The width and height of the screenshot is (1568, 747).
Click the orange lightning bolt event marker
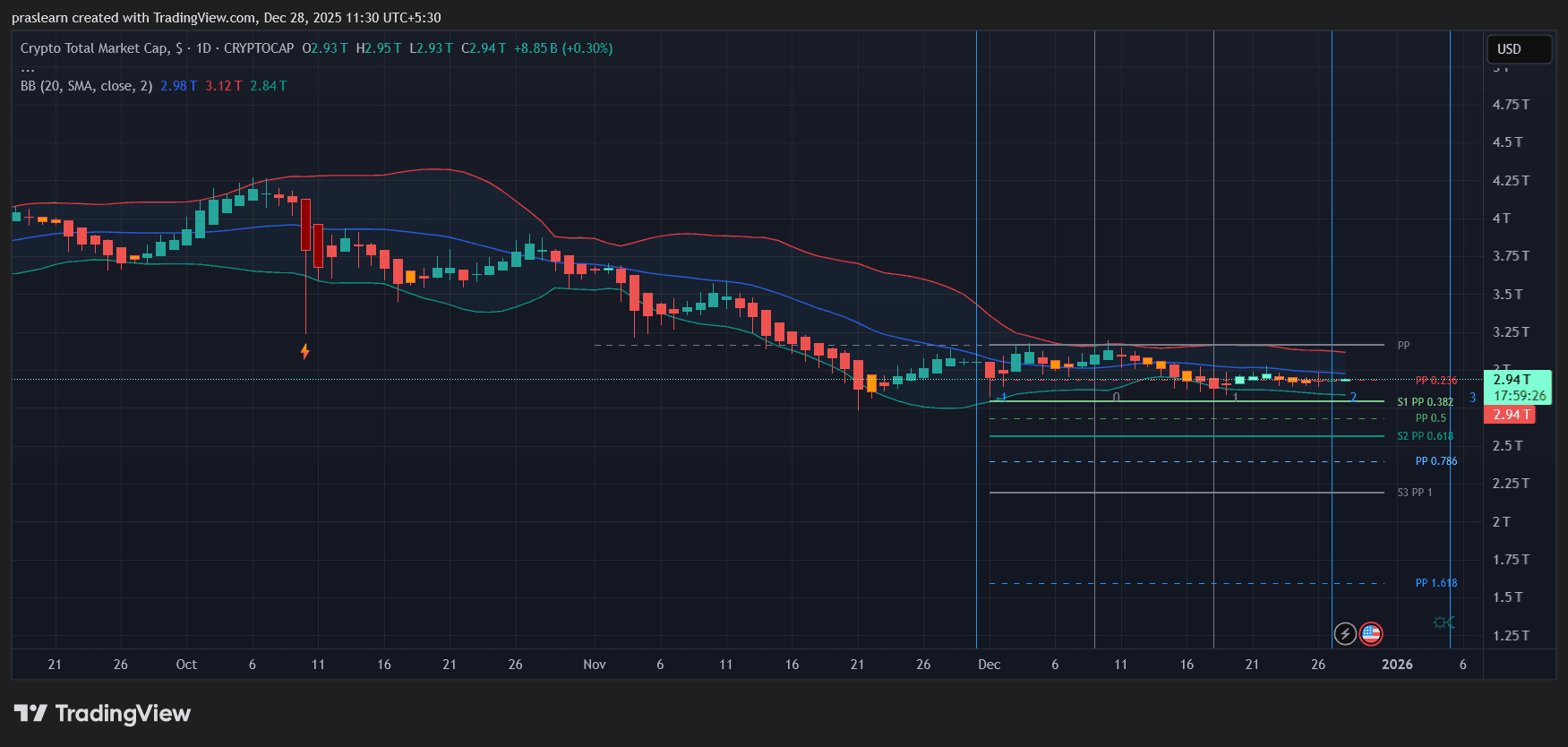click(305, 351)
